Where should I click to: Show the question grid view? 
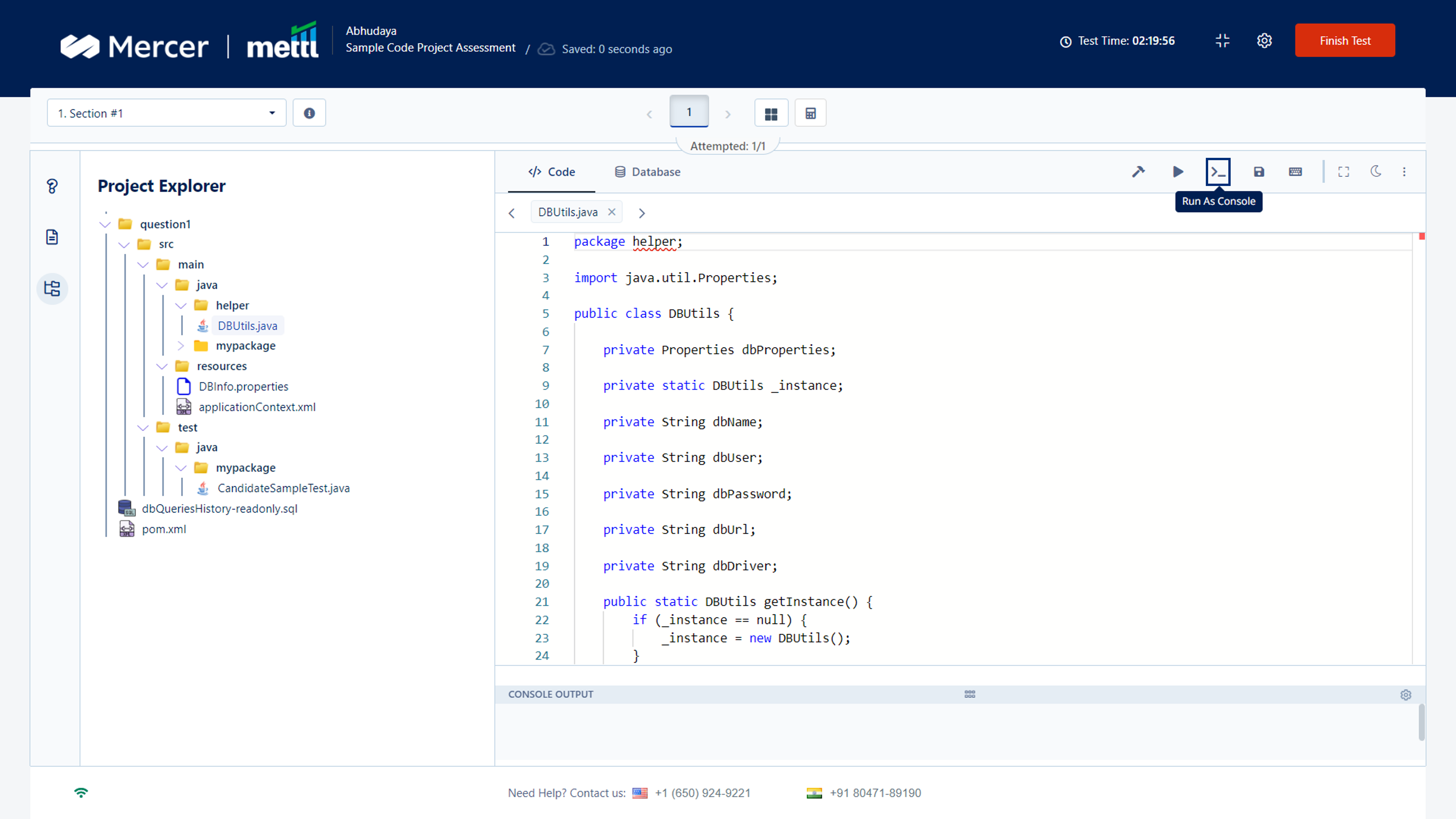pos(771,113)
